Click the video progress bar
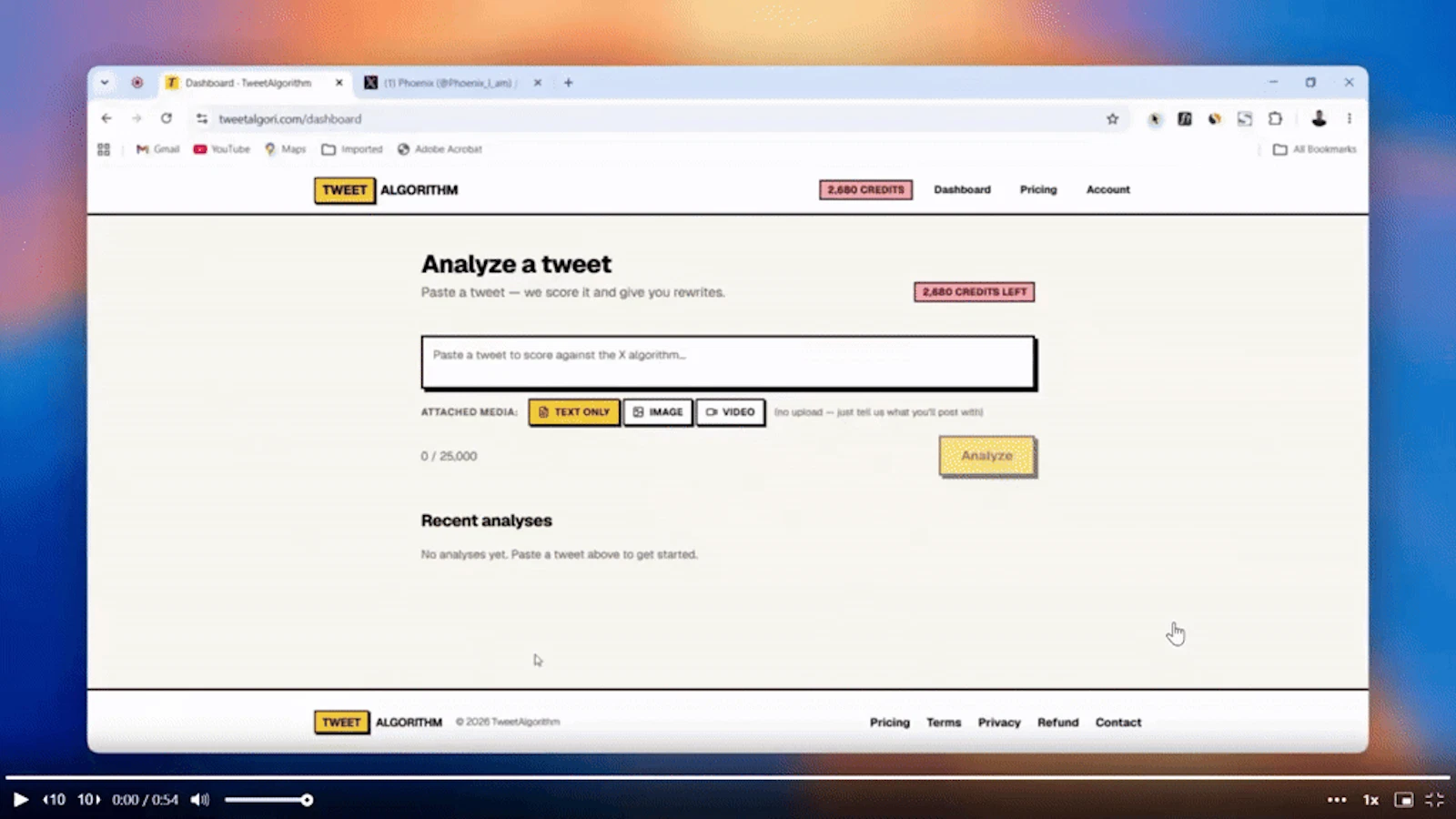Image resolution: width=1456 pixels, height=819 pixels. (728, 777)
